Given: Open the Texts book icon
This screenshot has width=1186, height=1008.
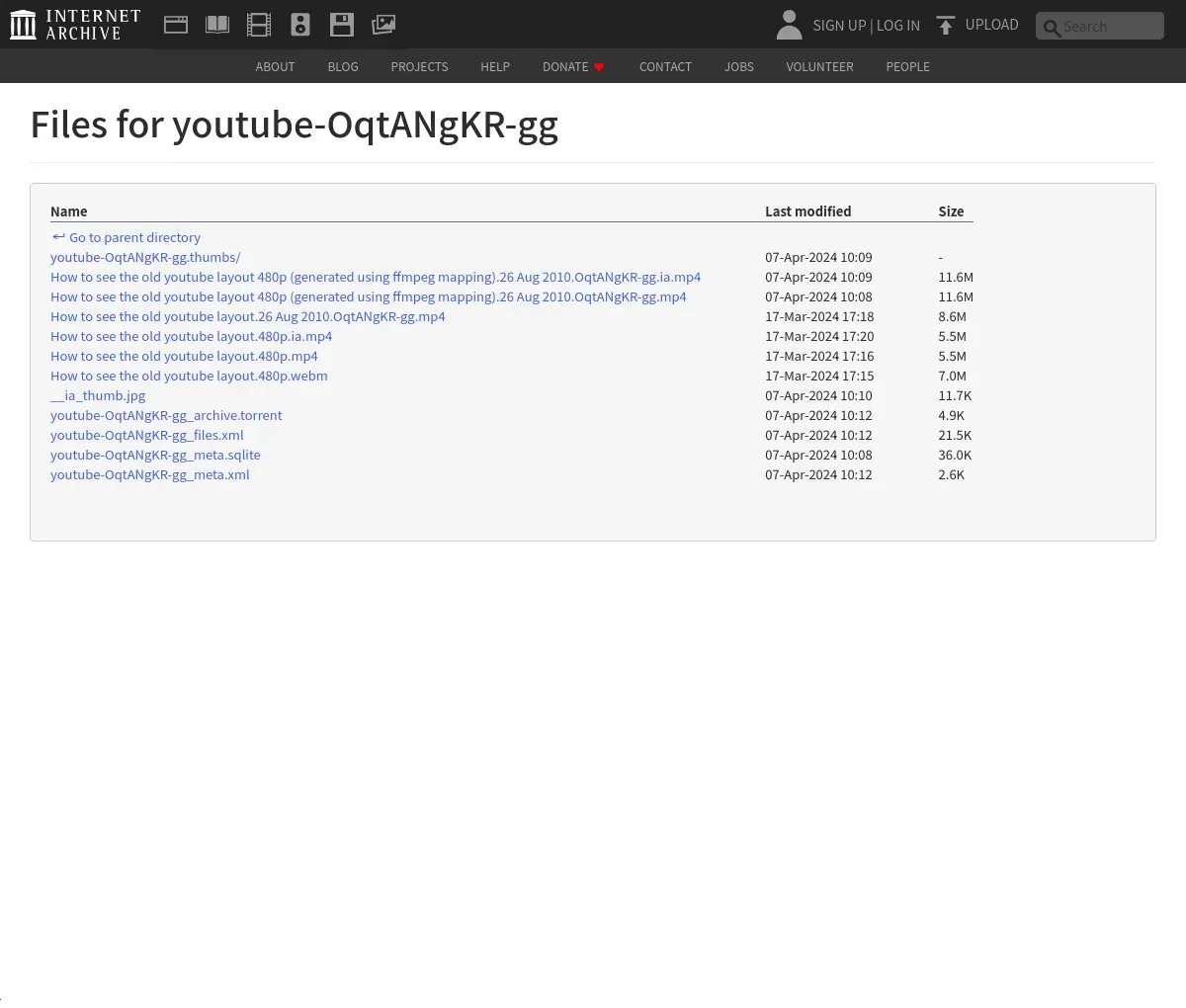Looking at the screenshot, I should (x=217, y=25).
